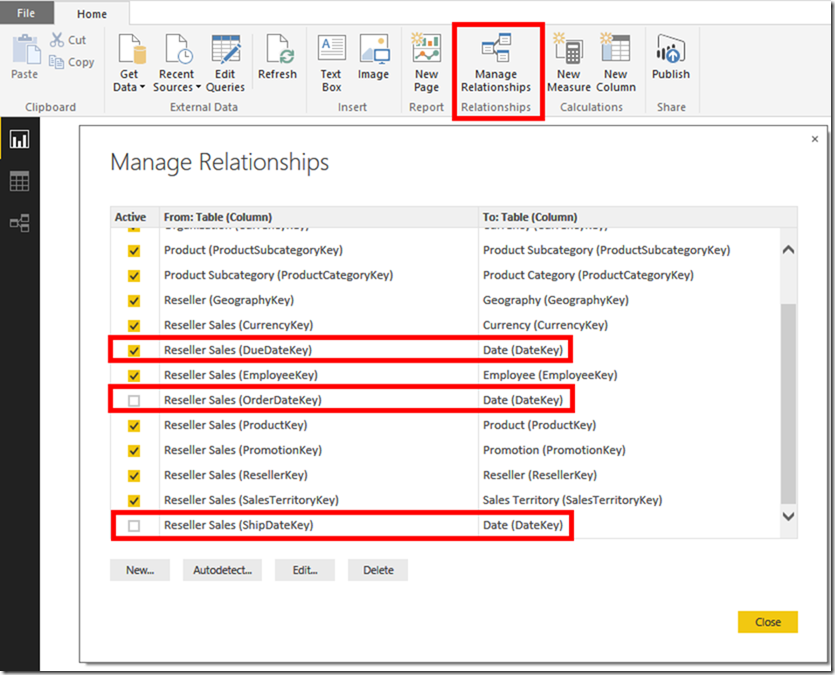The height and width of the screenshot is (675, 835).
Task: Select the Reseller Sales (SalesTerritoryKey) row text
Action: pyautogui.click(x=251, y=500)
